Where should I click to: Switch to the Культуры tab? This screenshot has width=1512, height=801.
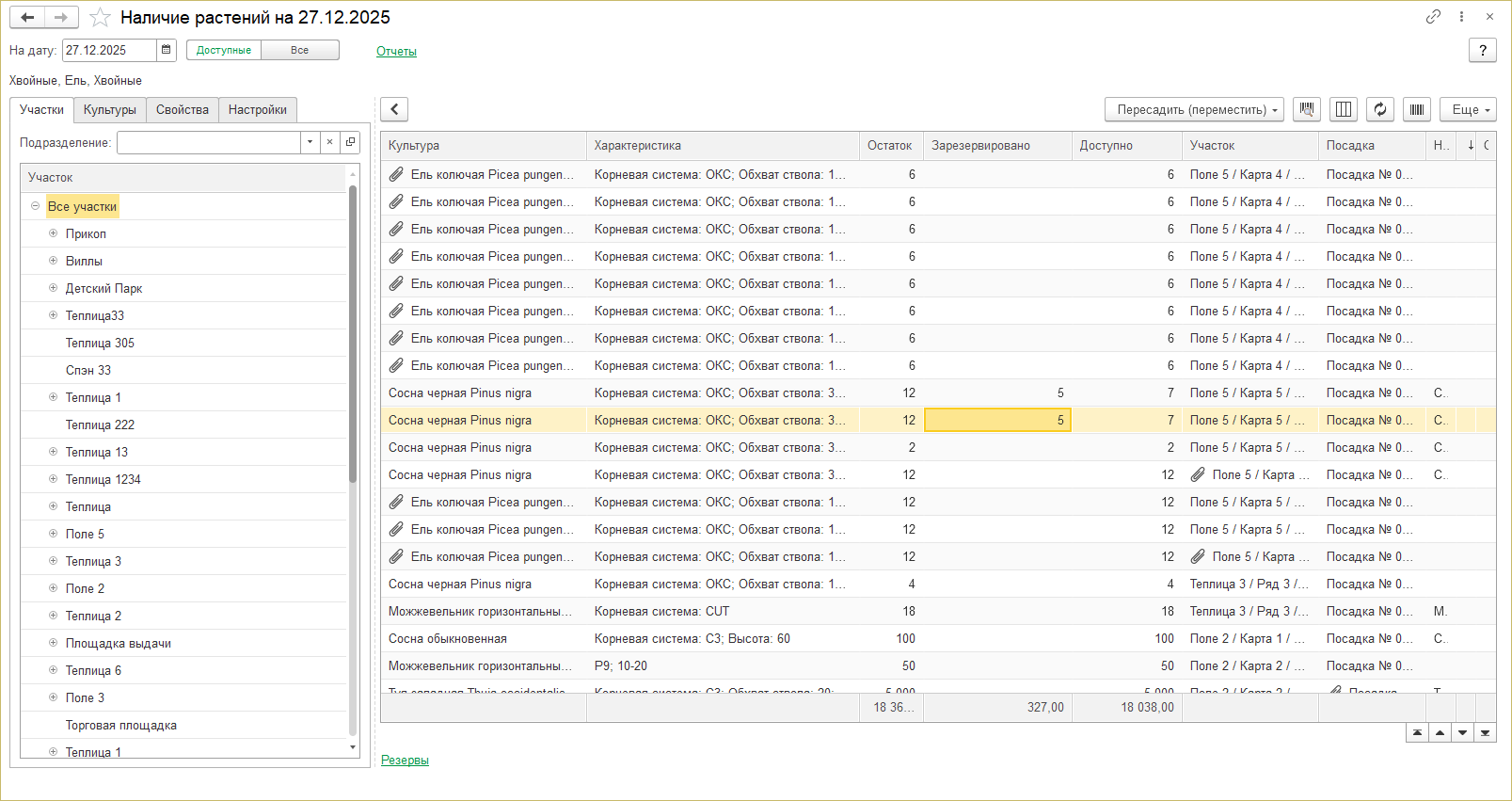(110, 110)
